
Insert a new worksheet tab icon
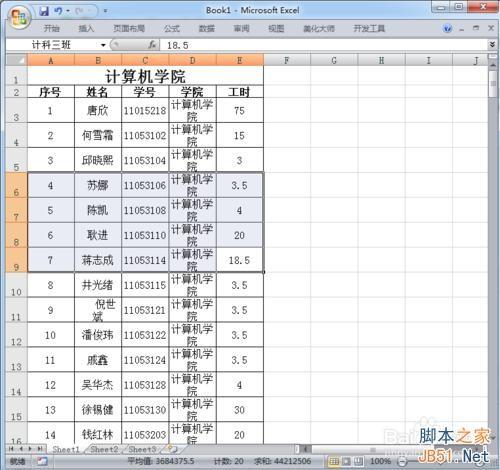click(172, 449)
